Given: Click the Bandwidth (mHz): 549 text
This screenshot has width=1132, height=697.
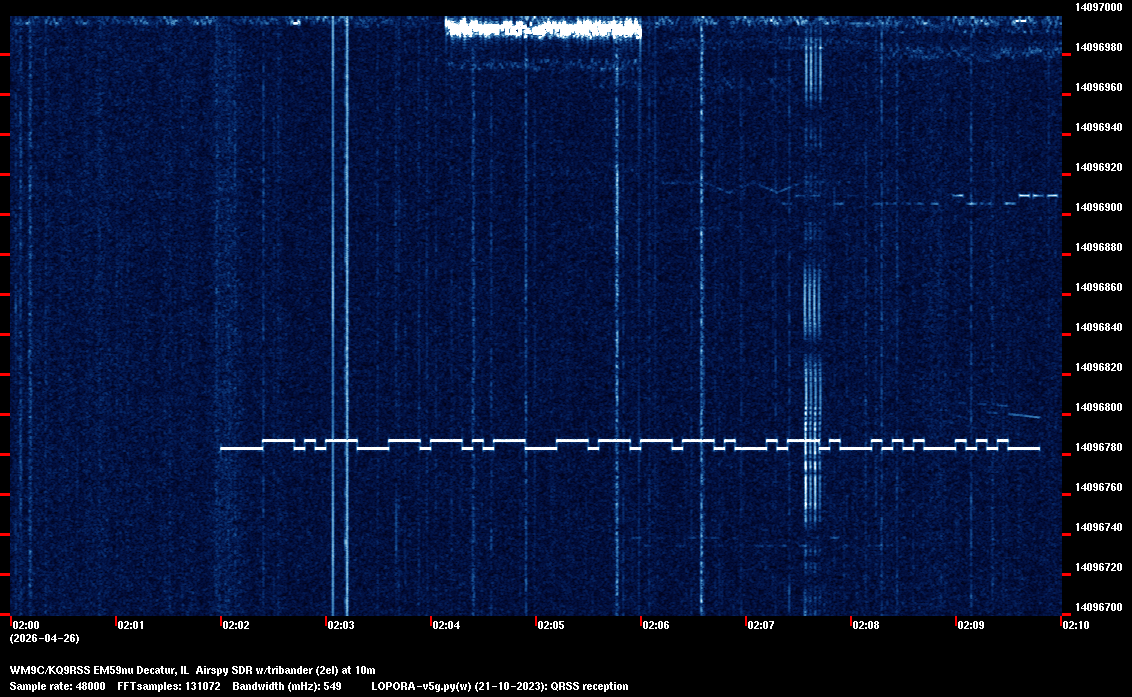Looking at the screenshot, I should pos(286,686).
